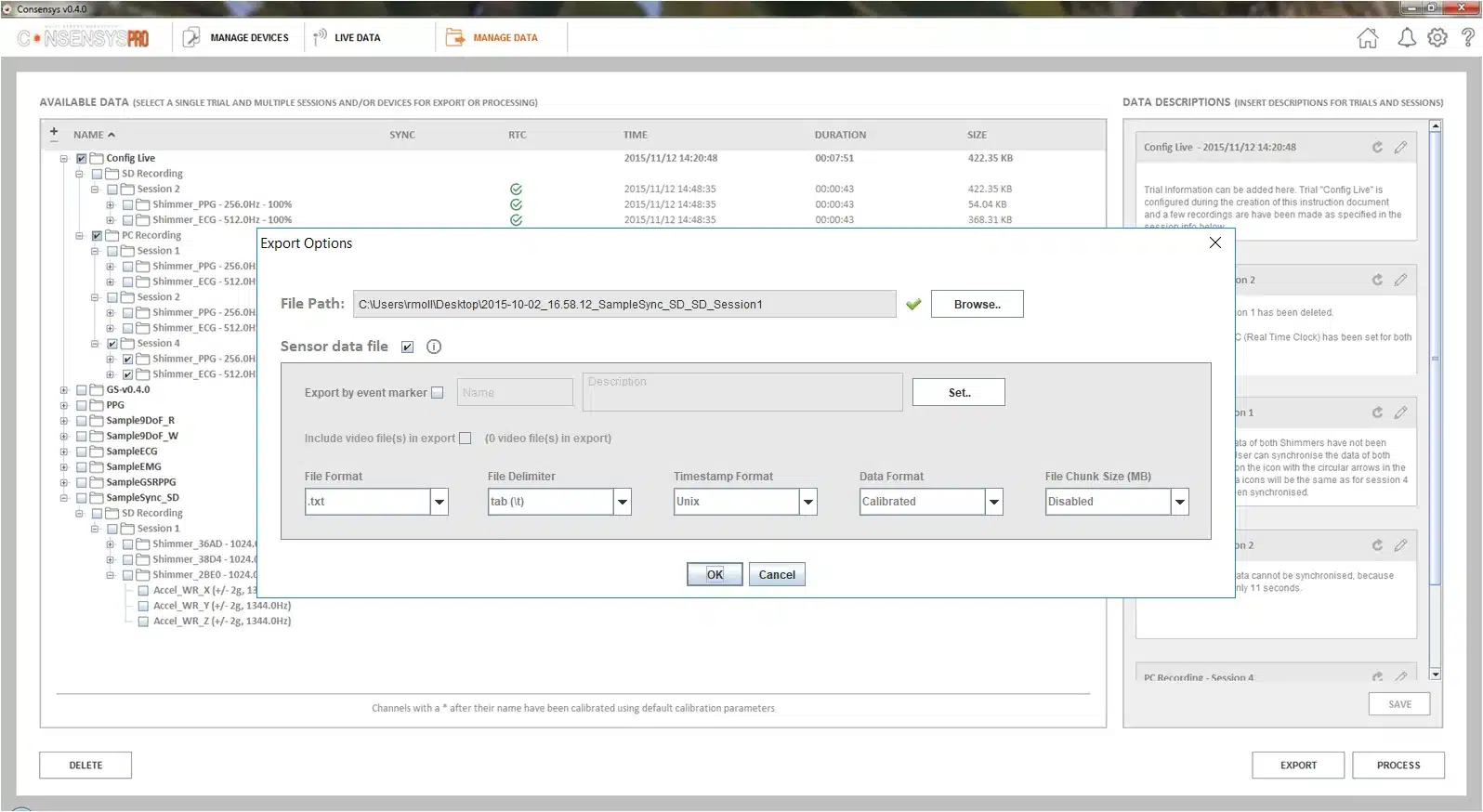This screenshot has width=1483, height=812.
Task: Switch to the Manage Devices tab
Action: click(x=236, y=38)
